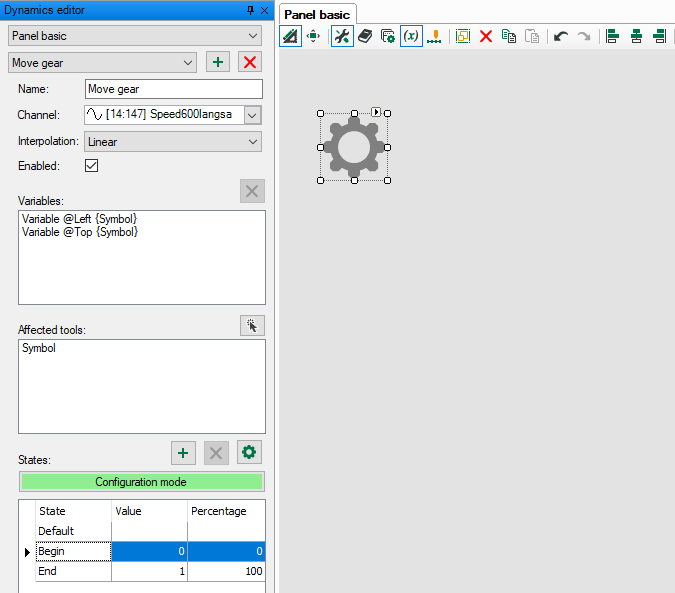Select the Begin state cell

pos(73,551)
